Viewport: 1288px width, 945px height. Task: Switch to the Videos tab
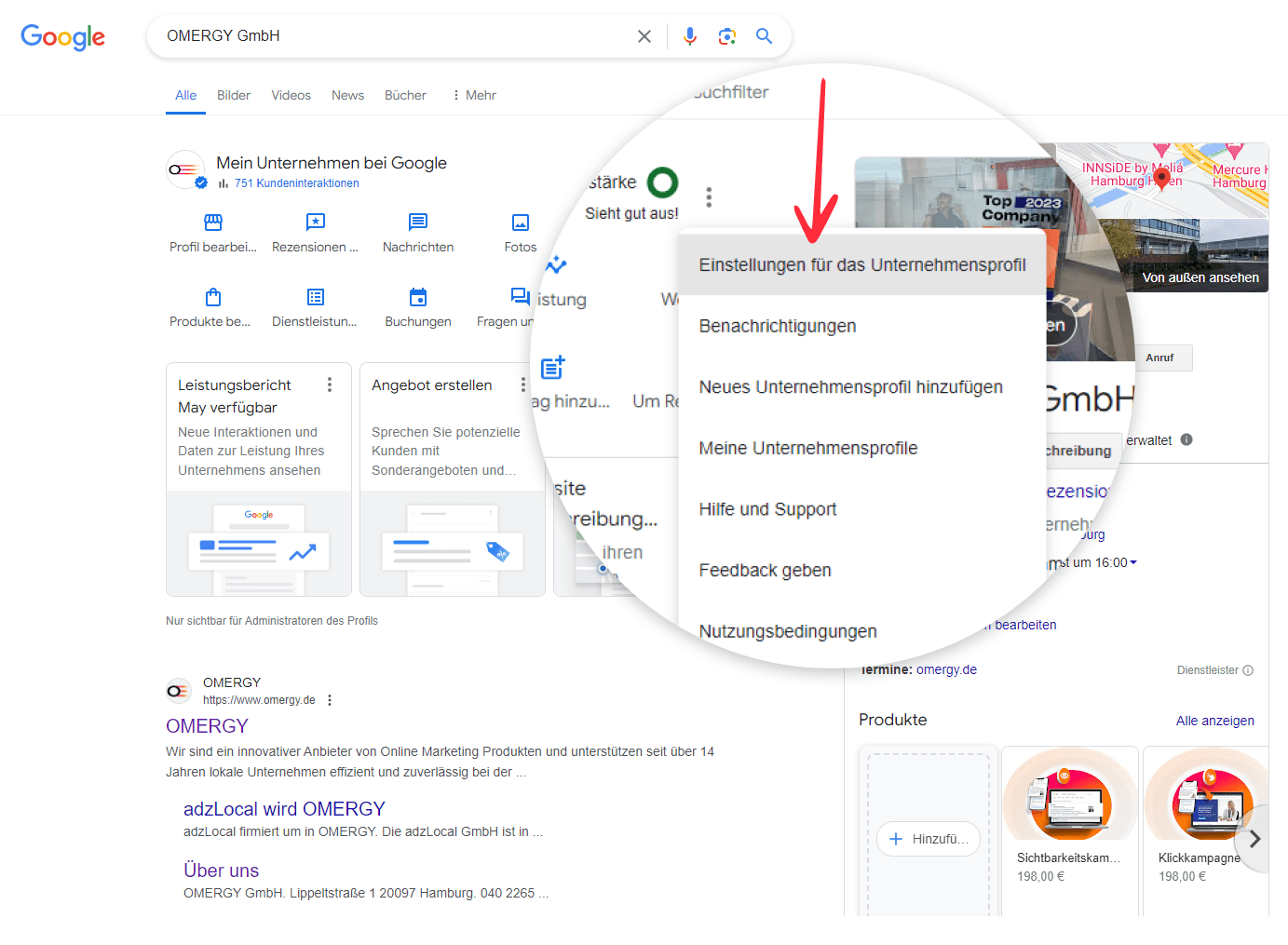(x=291, y=95)
